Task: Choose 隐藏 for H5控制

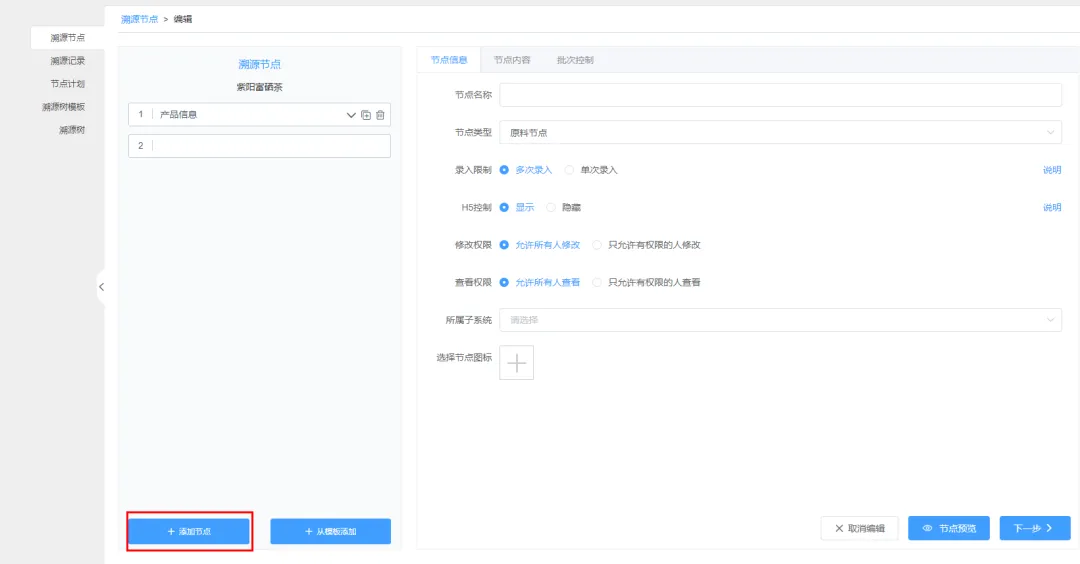Action: tap(563, 207)
